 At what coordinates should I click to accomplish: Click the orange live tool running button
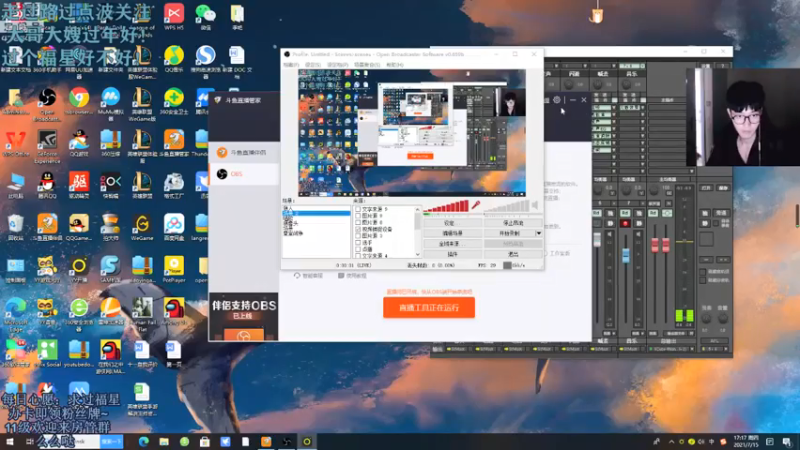click(429, 308)
